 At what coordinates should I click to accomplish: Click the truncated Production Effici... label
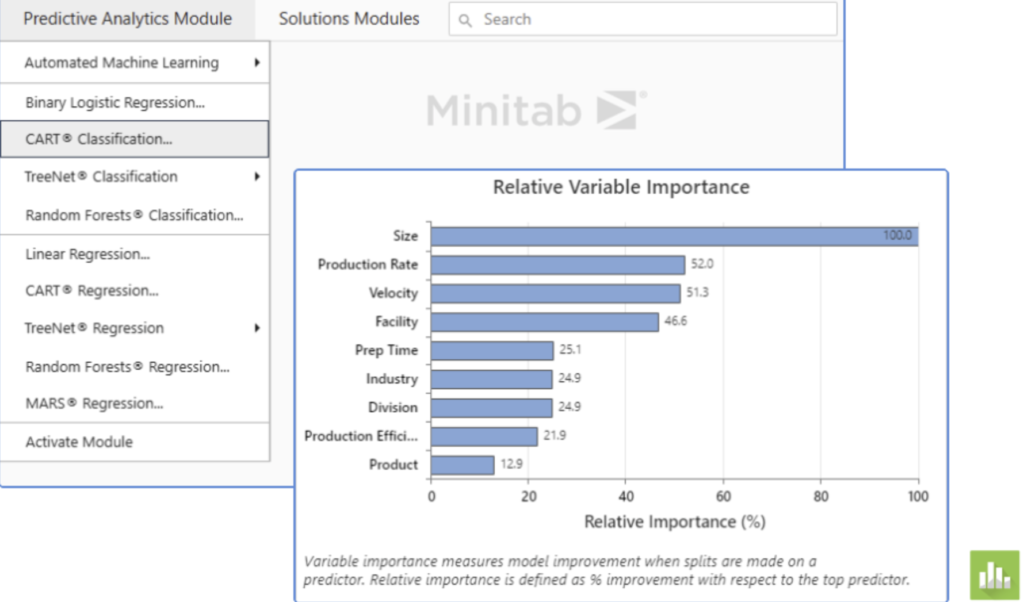(x=361, y=436)
